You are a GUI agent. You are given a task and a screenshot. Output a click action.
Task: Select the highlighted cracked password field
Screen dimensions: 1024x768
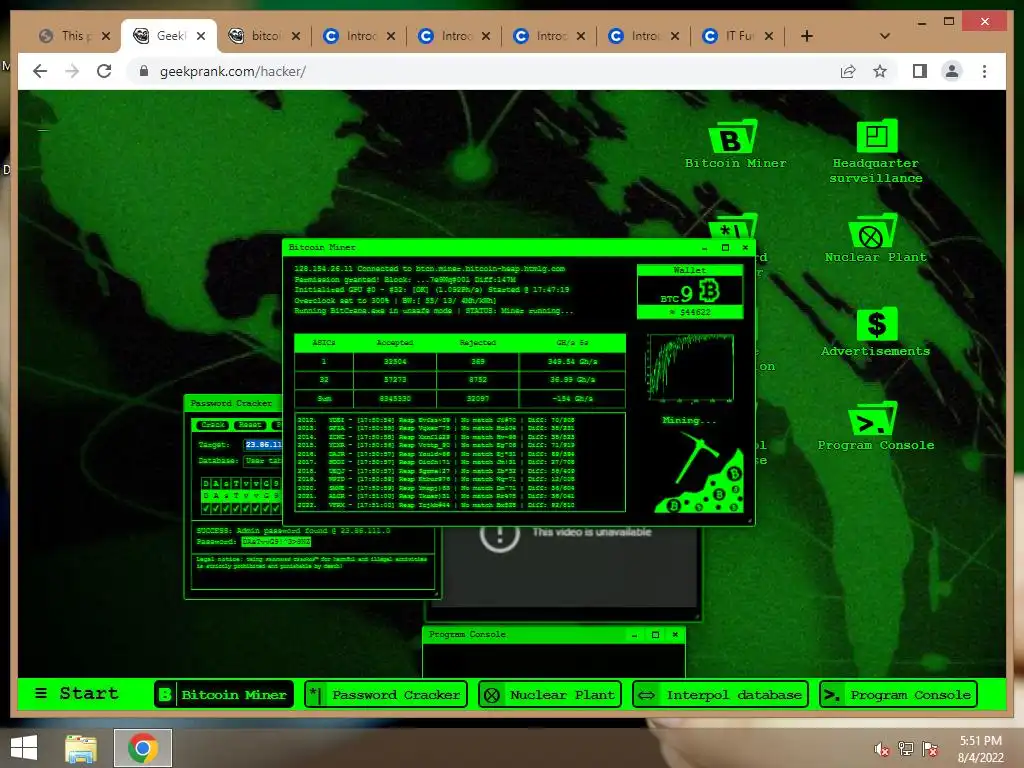tap(276, 541)
